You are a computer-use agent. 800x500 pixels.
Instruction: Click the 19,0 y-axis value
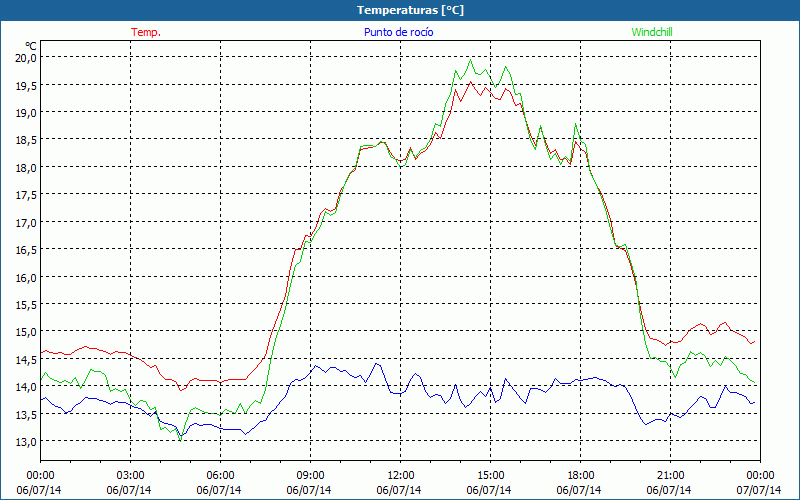(x=26, y=113)
